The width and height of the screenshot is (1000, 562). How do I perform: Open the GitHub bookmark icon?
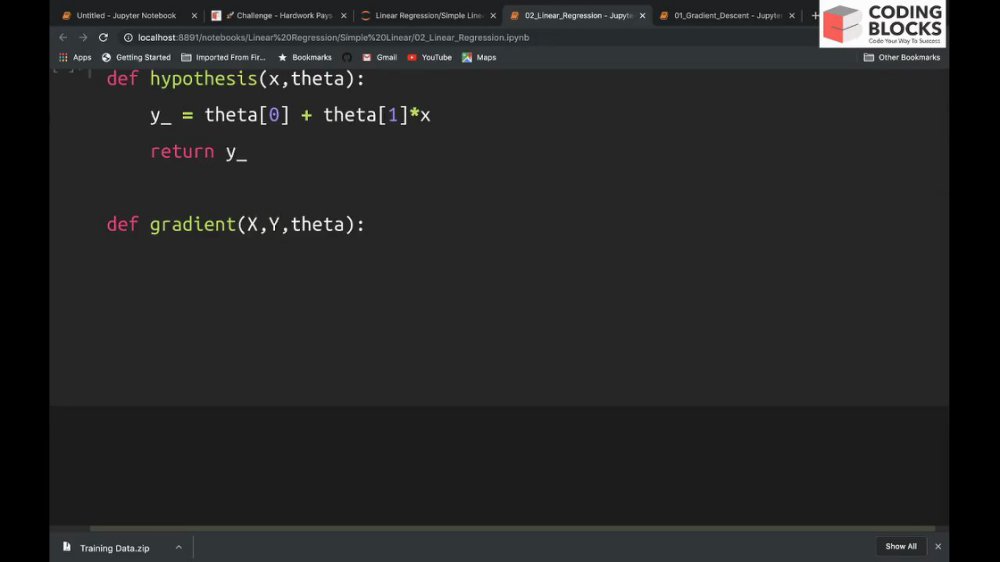pos(347,57)
